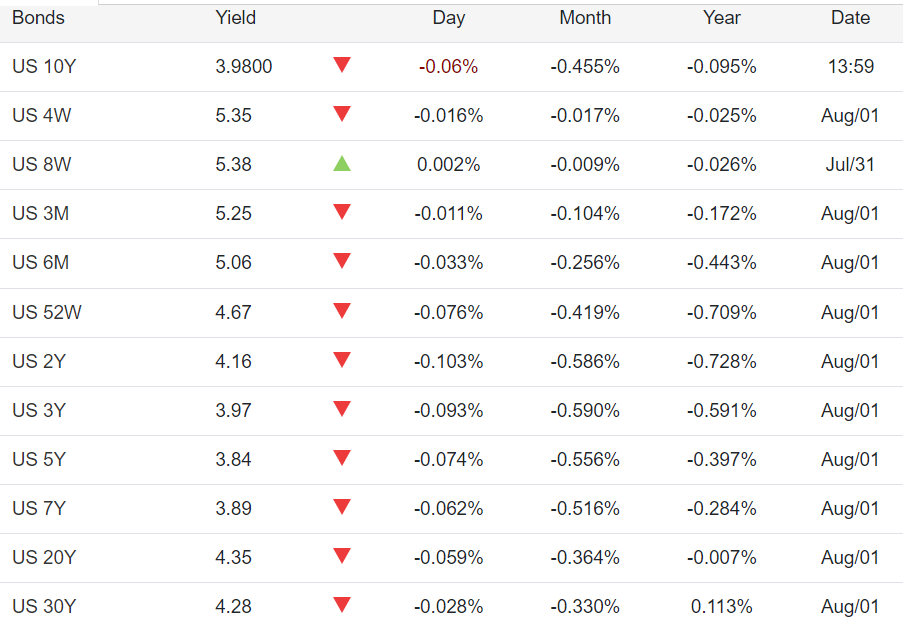Click the red -0.06% day change
The height and width of the screenshot is (631, 903).
click(448, 66)
